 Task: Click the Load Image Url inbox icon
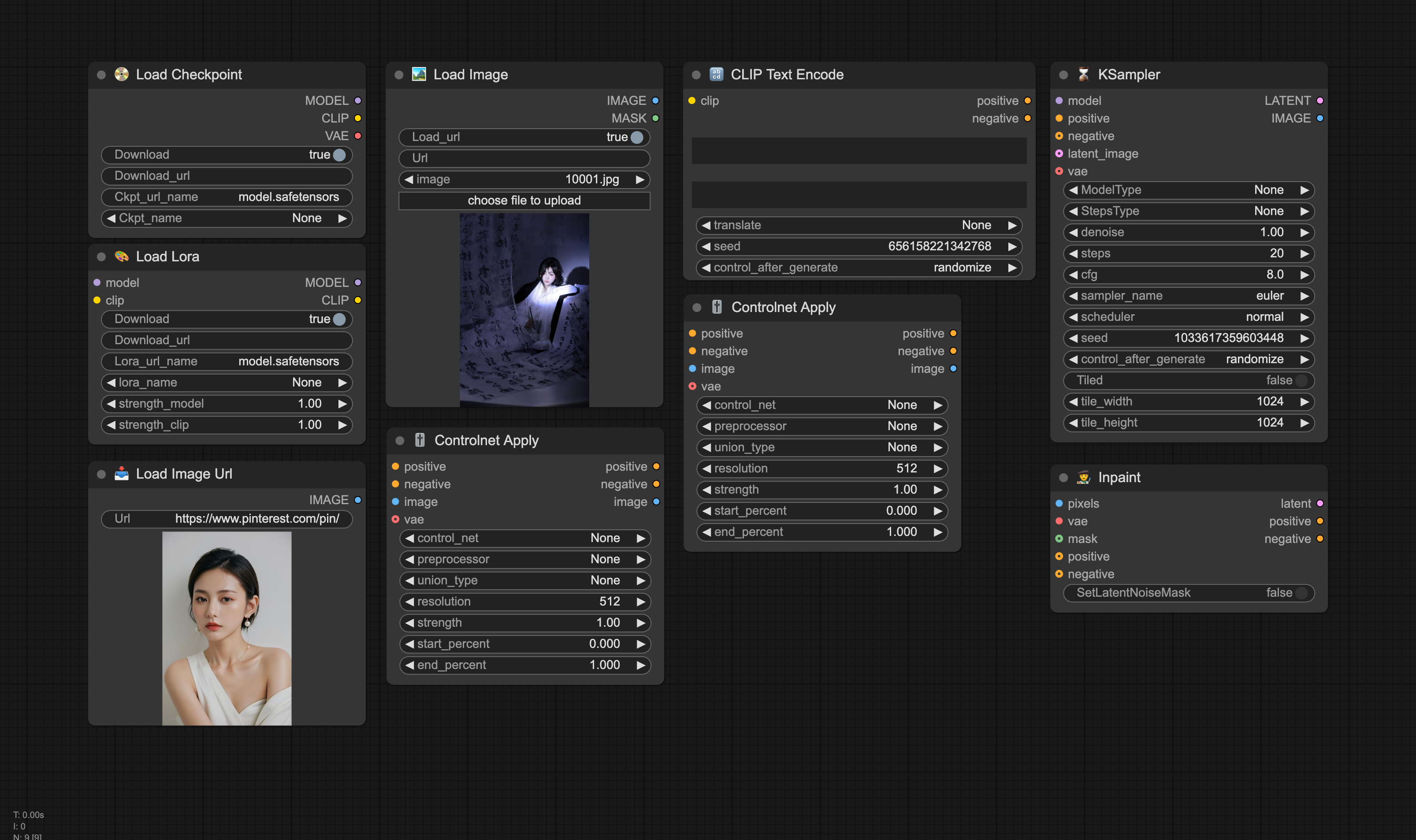(121, 474)
